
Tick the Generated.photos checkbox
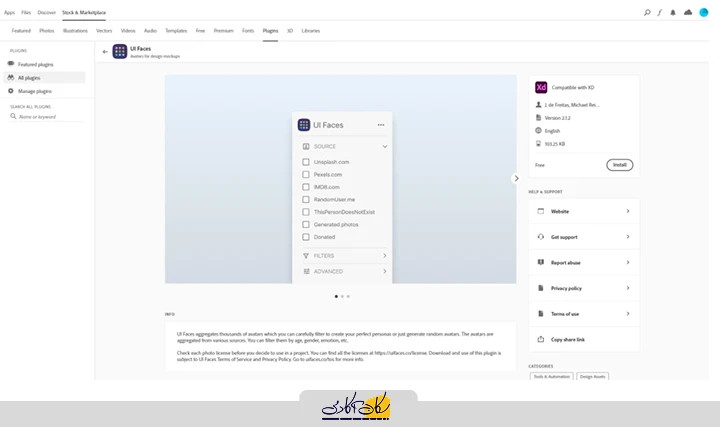coord(306,224)
